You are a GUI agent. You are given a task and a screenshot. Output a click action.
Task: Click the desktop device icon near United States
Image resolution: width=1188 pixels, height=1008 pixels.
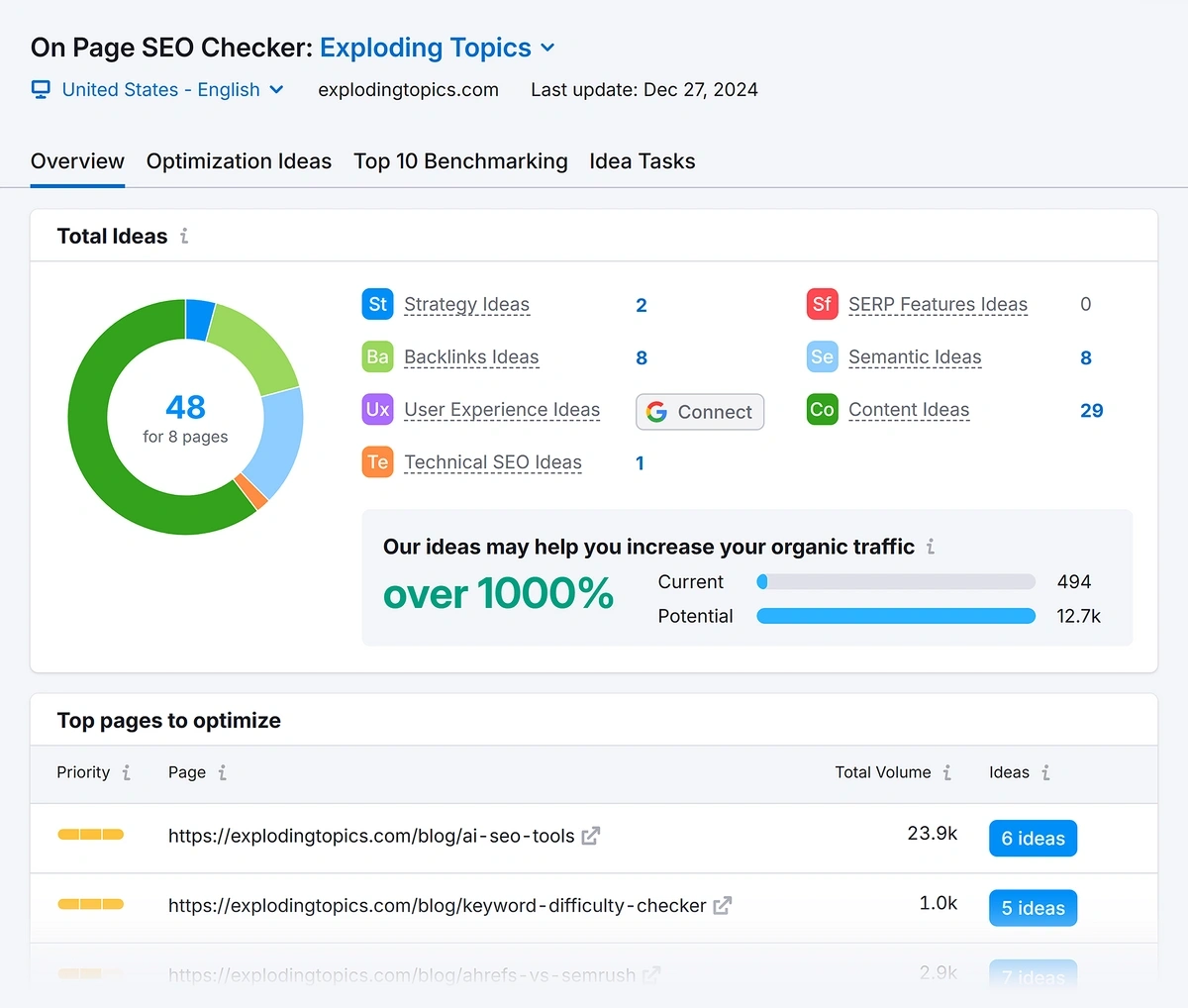pyautogui.click(x=41, y=90)
